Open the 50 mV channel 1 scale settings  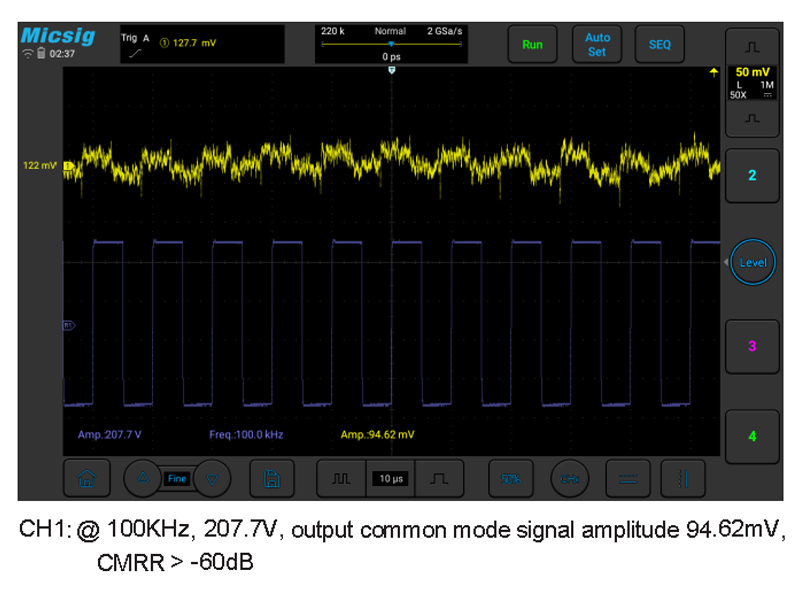(752, 82)
